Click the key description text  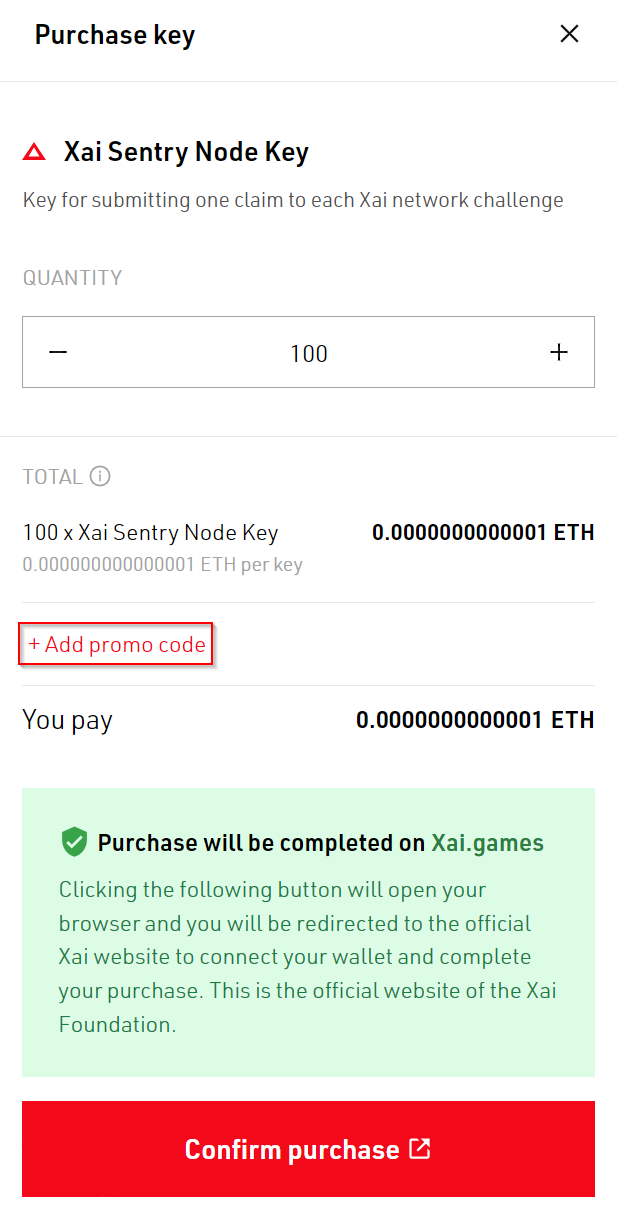pos(293,200)
